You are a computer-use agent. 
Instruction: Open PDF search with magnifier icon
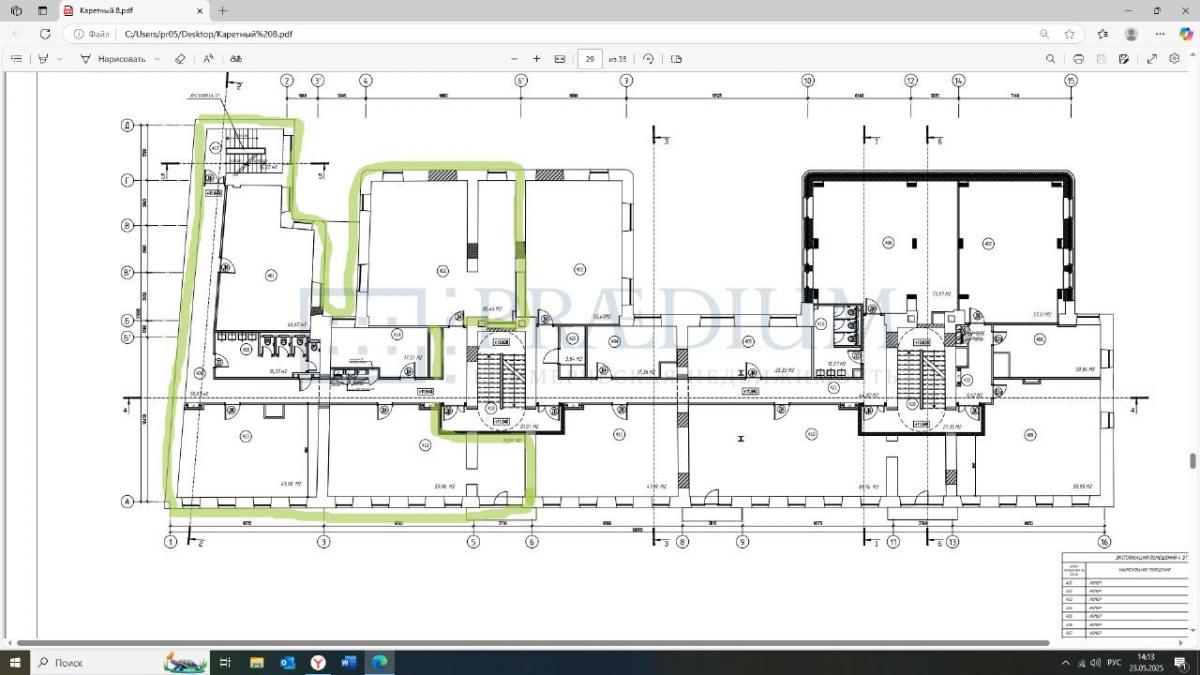click(1050, 59)
